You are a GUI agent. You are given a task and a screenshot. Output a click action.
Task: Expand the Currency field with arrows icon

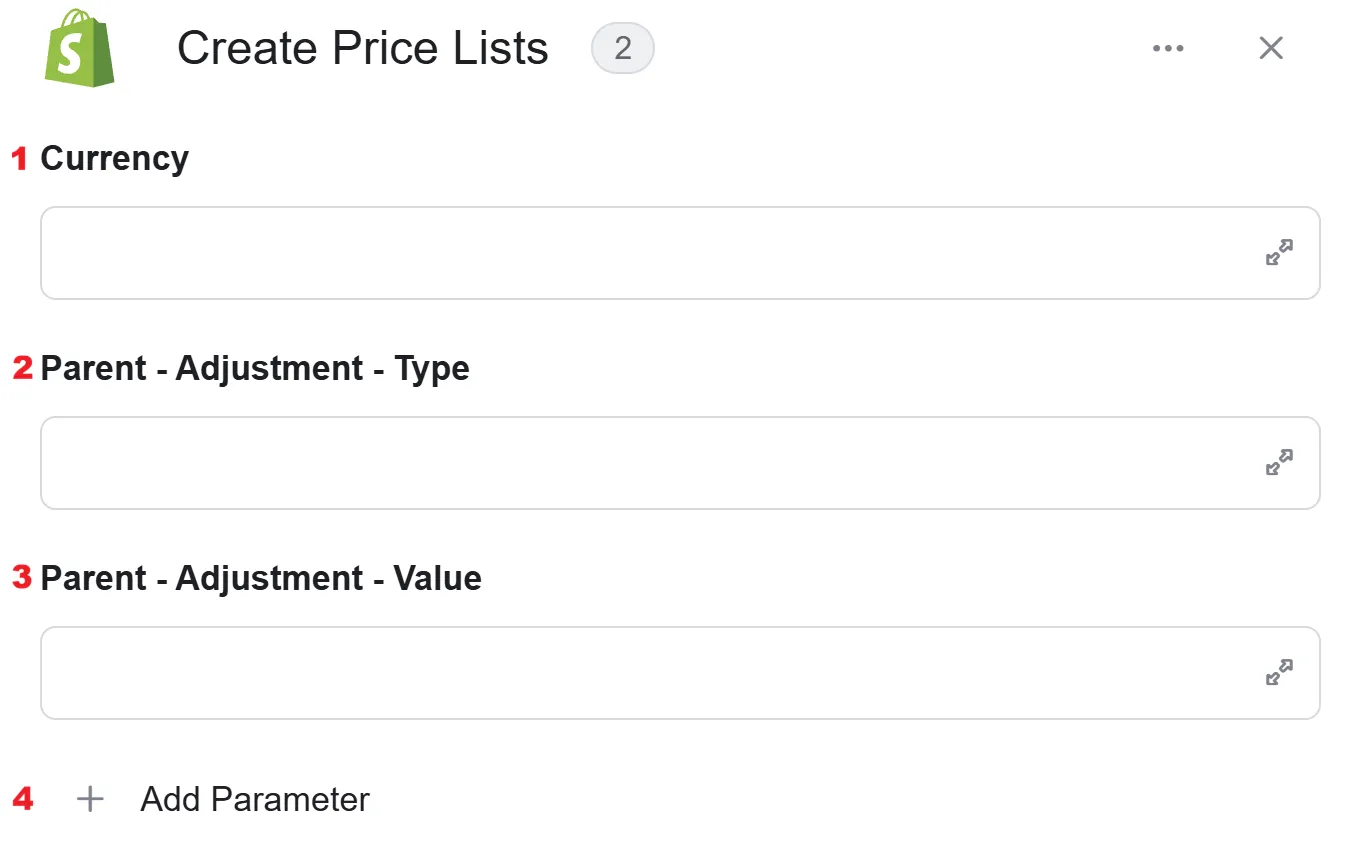[1279, 253]
